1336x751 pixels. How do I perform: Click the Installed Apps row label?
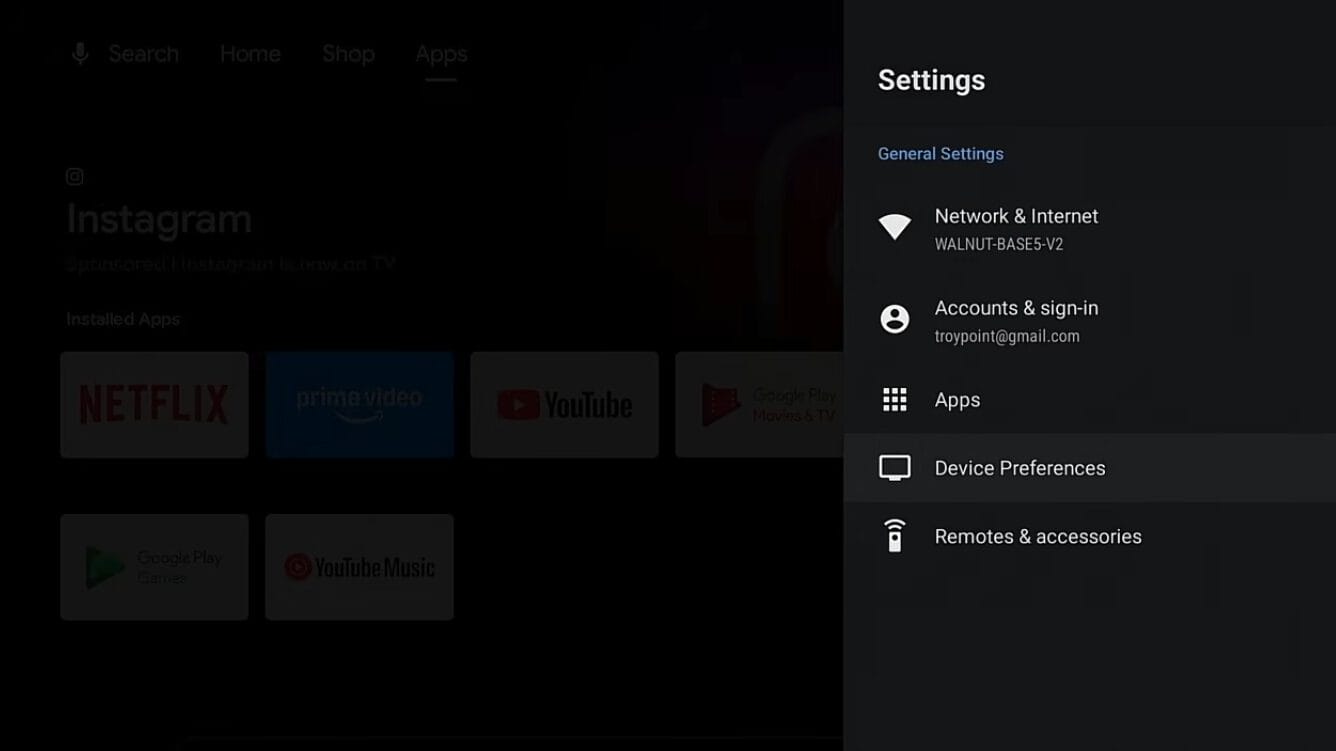click(x=123, y=319)
